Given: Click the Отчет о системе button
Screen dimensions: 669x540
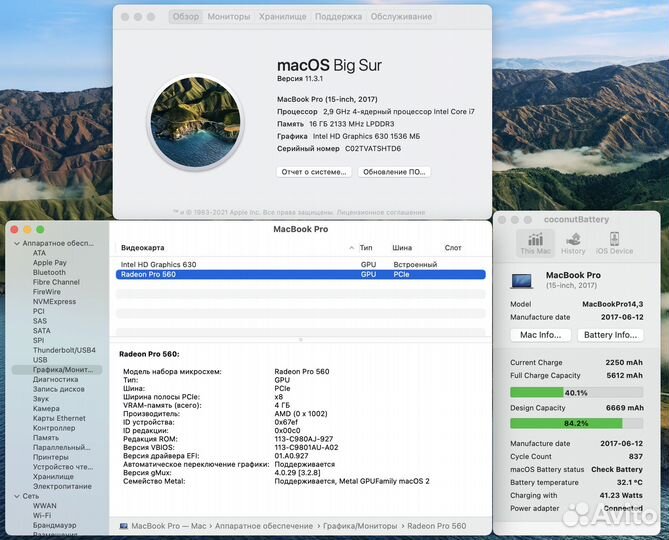Looking at the screenshot, I should (314, 172).
